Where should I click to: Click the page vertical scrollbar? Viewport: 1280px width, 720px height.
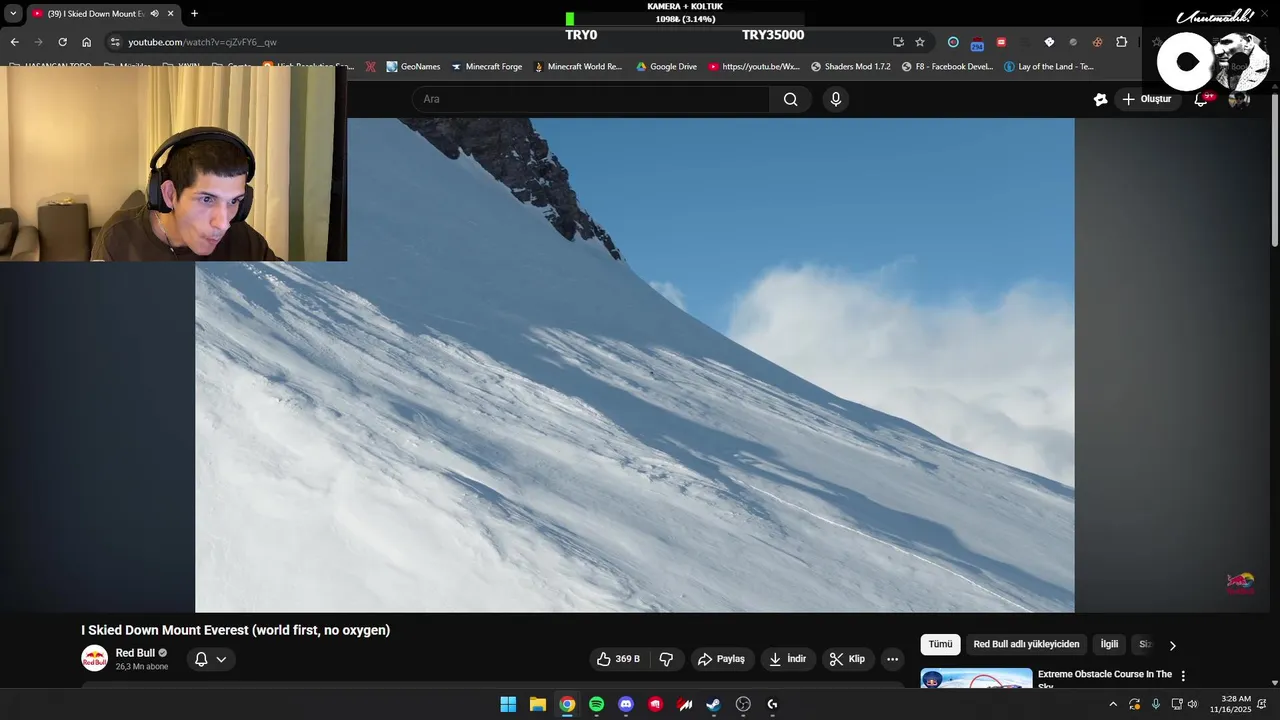point(1275,170)
